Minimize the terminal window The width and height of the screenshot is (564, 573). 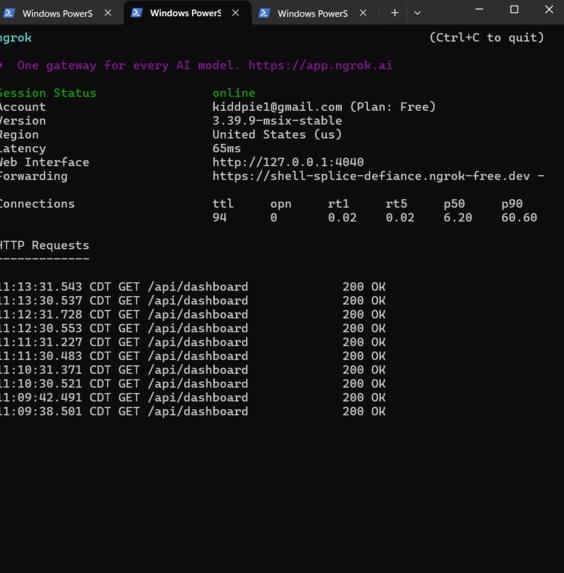point(480,10)
